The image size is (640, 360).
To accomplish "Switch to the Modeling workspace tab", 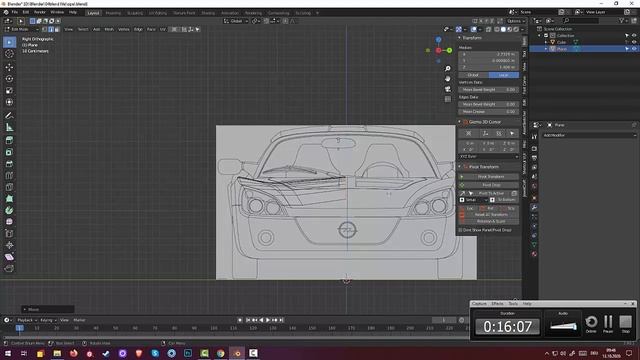I will 113,13.
